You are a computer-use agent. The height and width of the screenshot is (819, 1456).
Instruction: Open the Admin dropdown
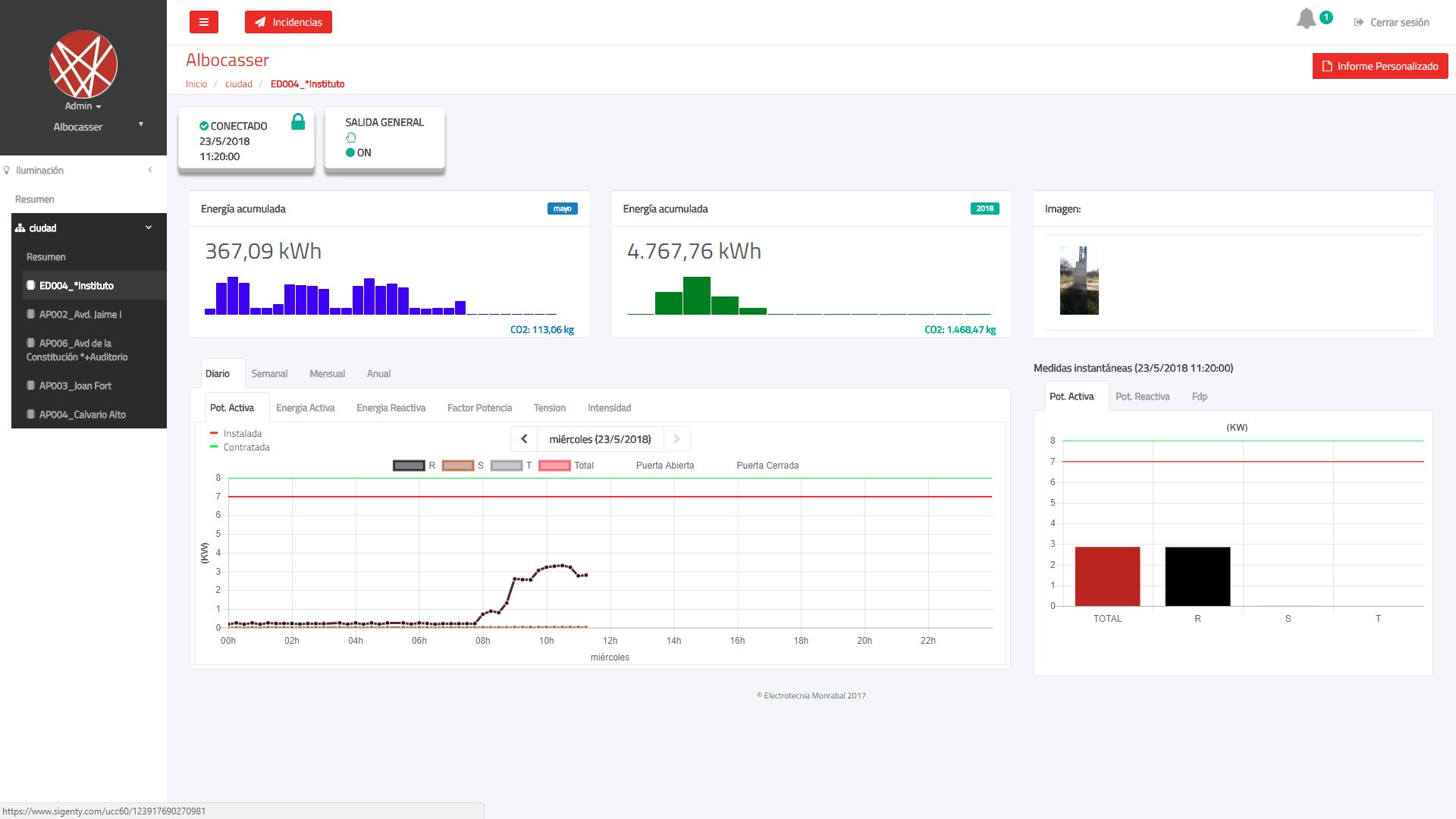(x=83, y=106)
